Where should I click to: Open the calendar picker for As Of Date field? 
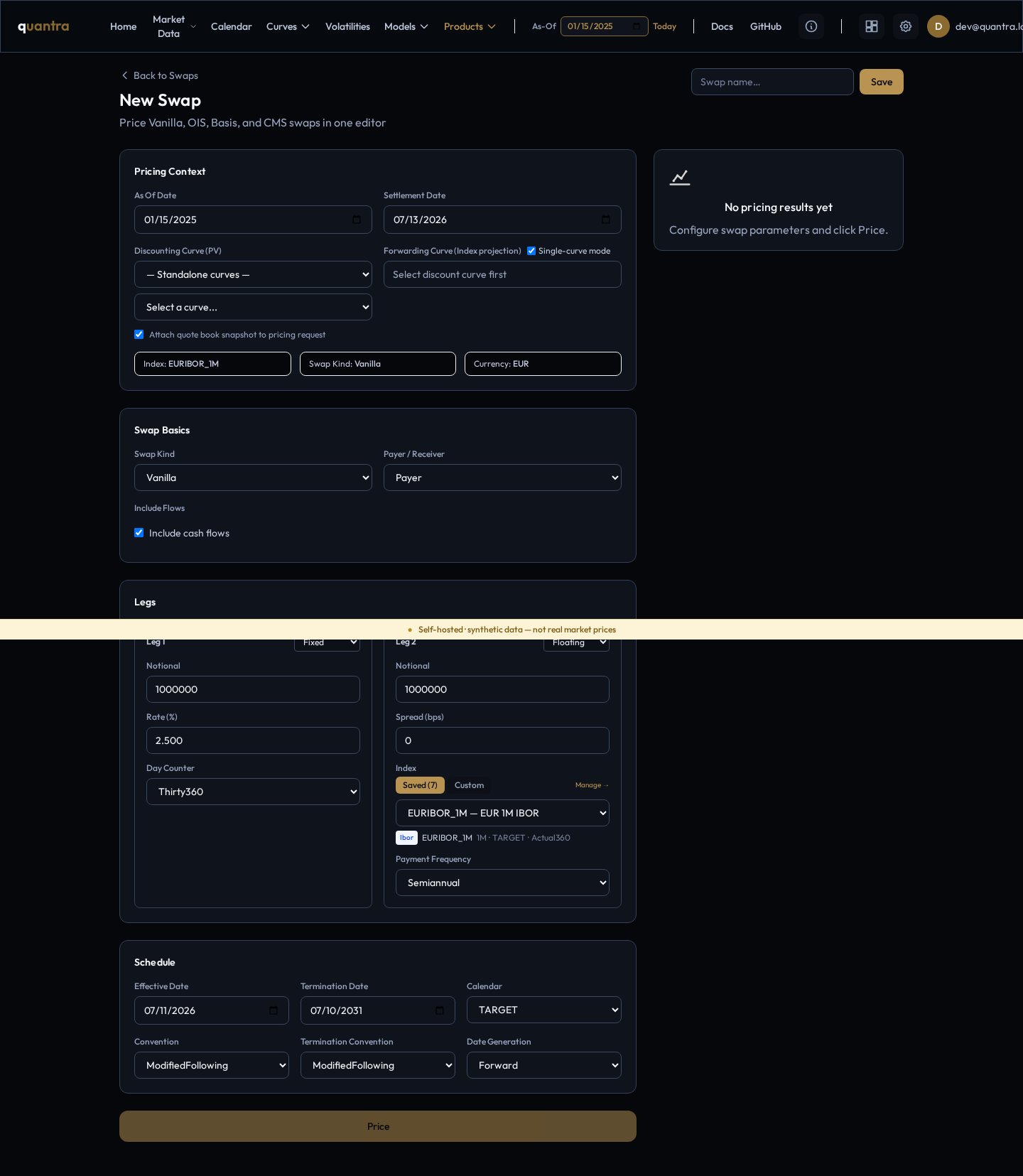click(x=357, y=220)
